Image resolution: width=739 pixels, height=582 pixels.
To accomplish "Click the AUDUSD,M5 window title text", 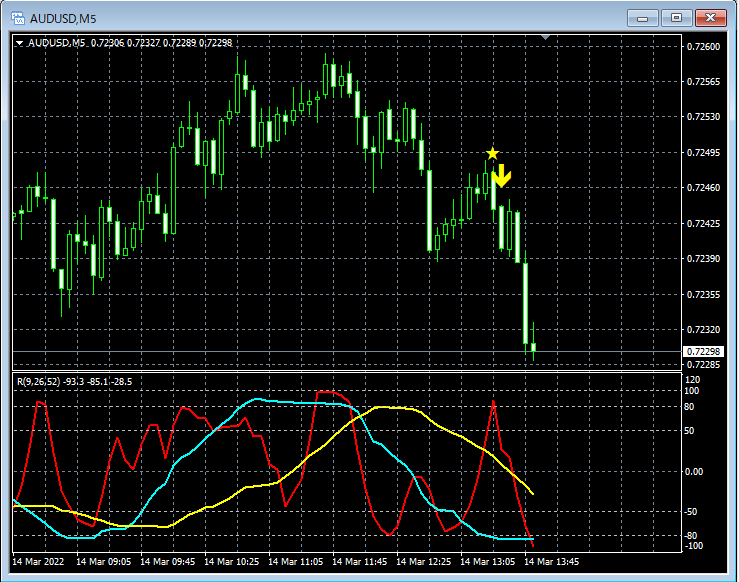I will (63, 19).
